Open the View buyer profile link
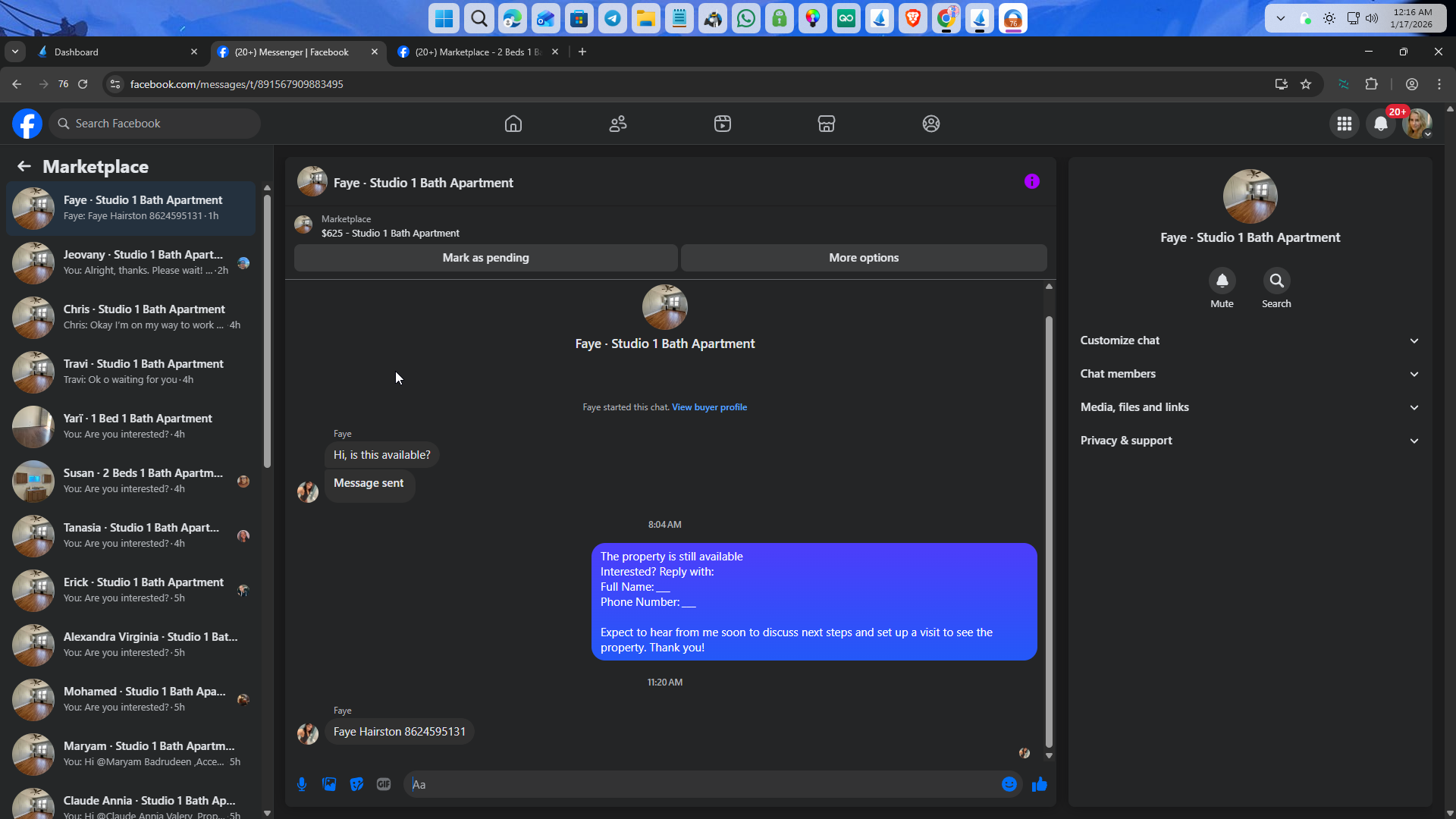 click(x=709, y=407)
